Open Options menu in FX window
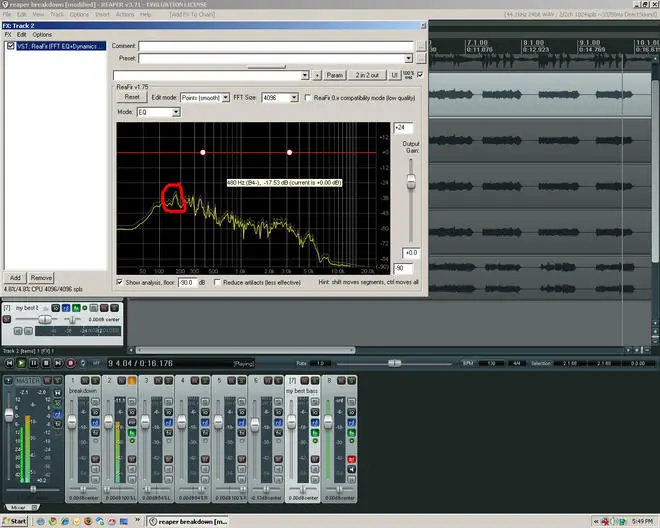This screenshot has height=528, width=660. tap(42, 35)
